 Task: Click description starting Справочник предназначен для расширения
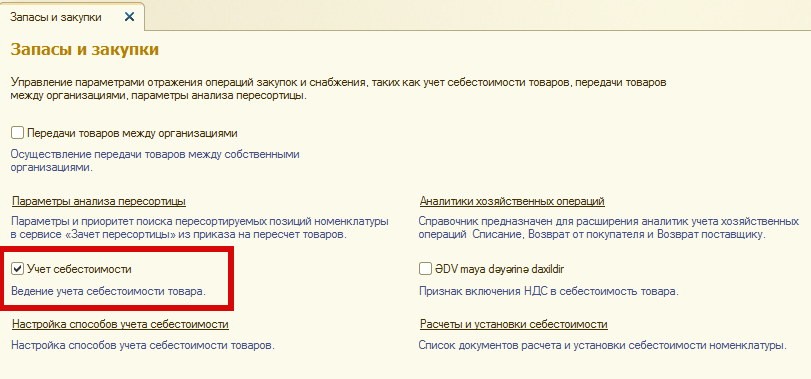click(x=609, y=228)
